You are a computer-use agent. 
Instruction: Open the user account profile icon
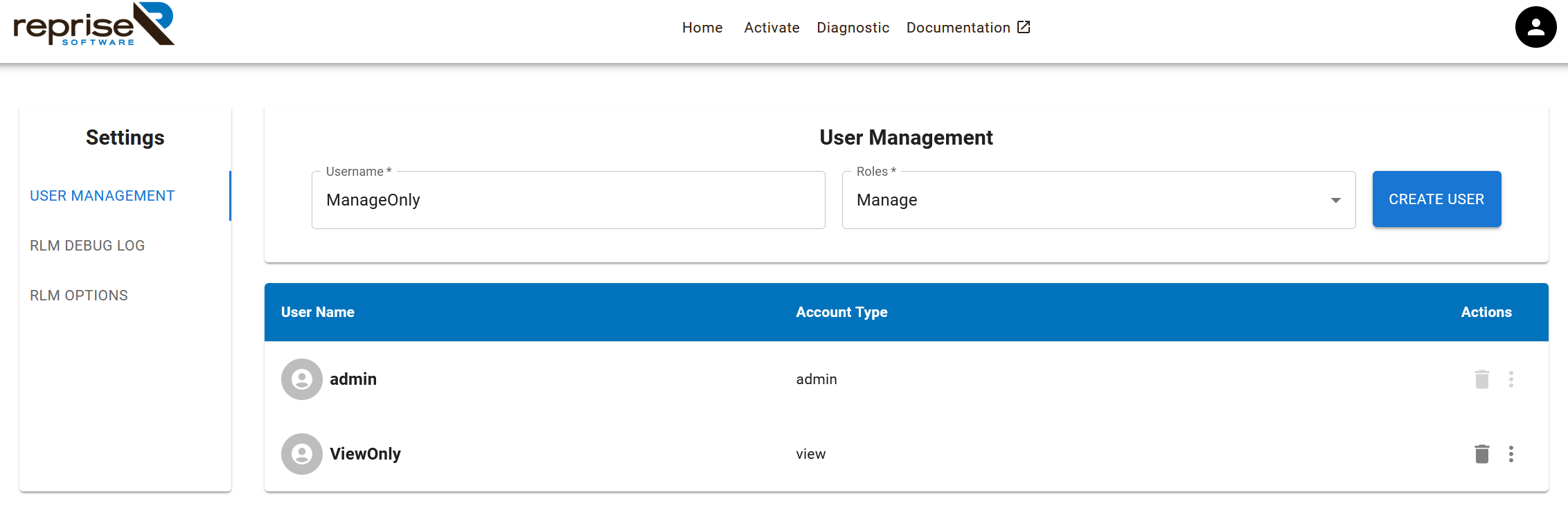1535,27
